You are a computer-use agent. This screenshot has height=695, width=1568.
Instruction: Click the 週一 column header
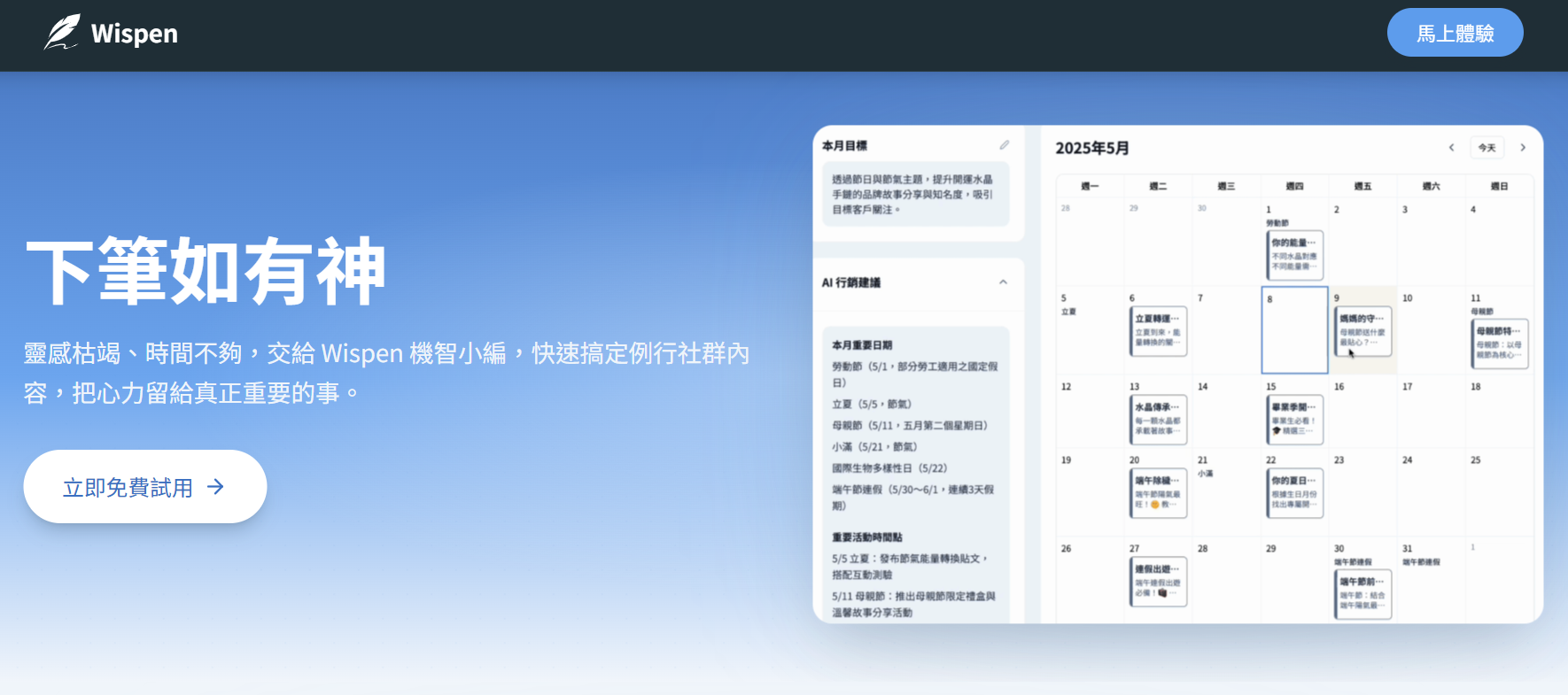[x=1090, y=186]
